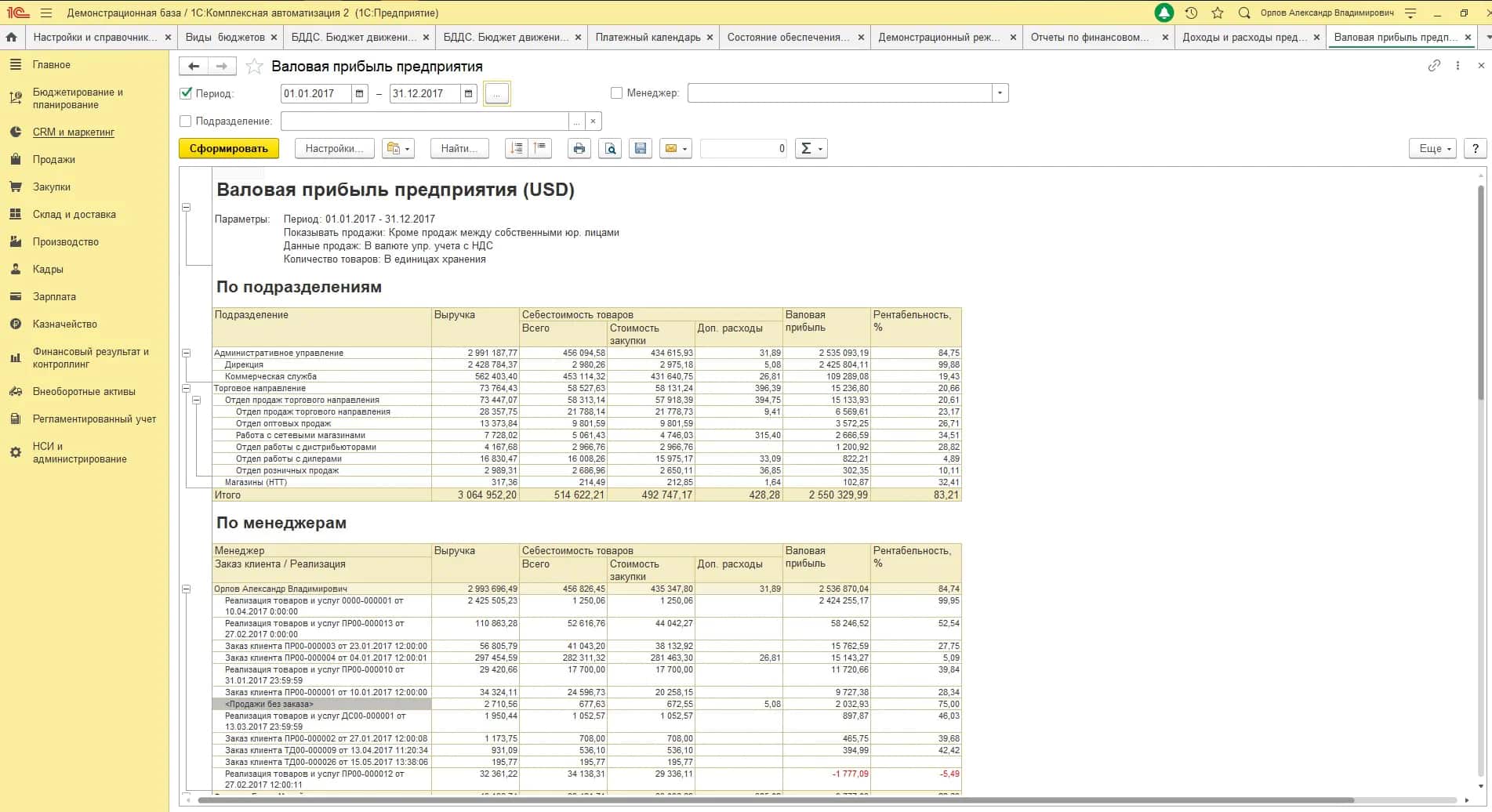Viewport: 1492px width, 812px height.
Task: Collapse Отдел продаж торгового направления group
Action: point(197,400)
